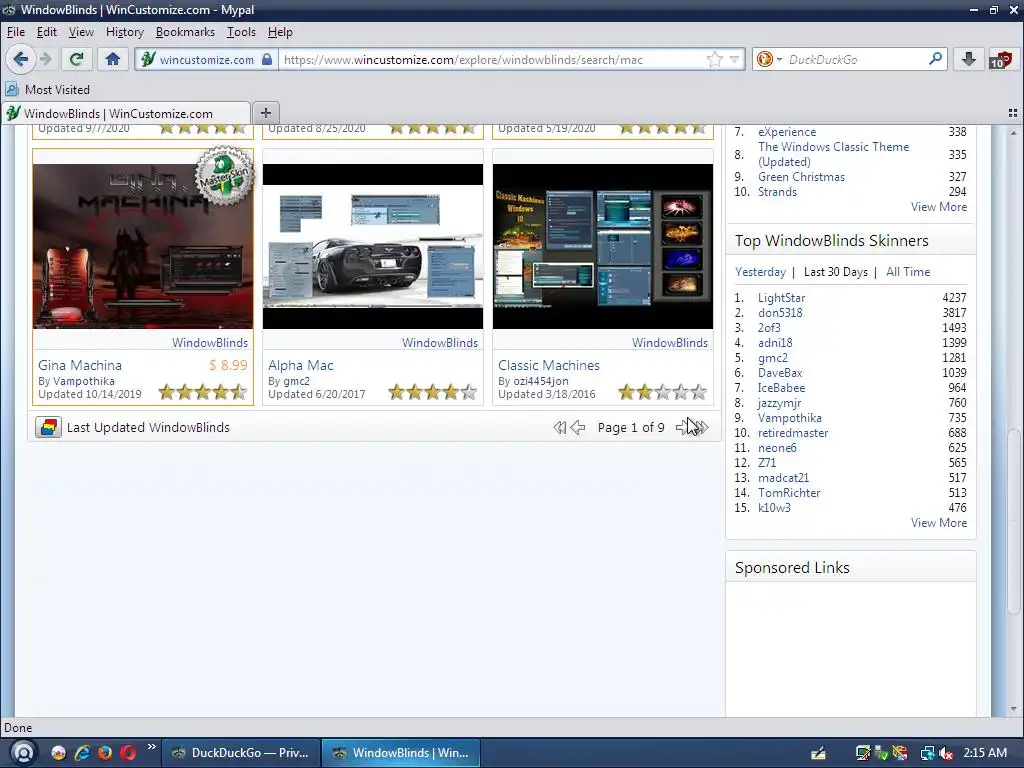Select the WindowBlinds | WinCustomize.com tab
The width and height of the screenshot is (1024, 768).
click(126, 113)
